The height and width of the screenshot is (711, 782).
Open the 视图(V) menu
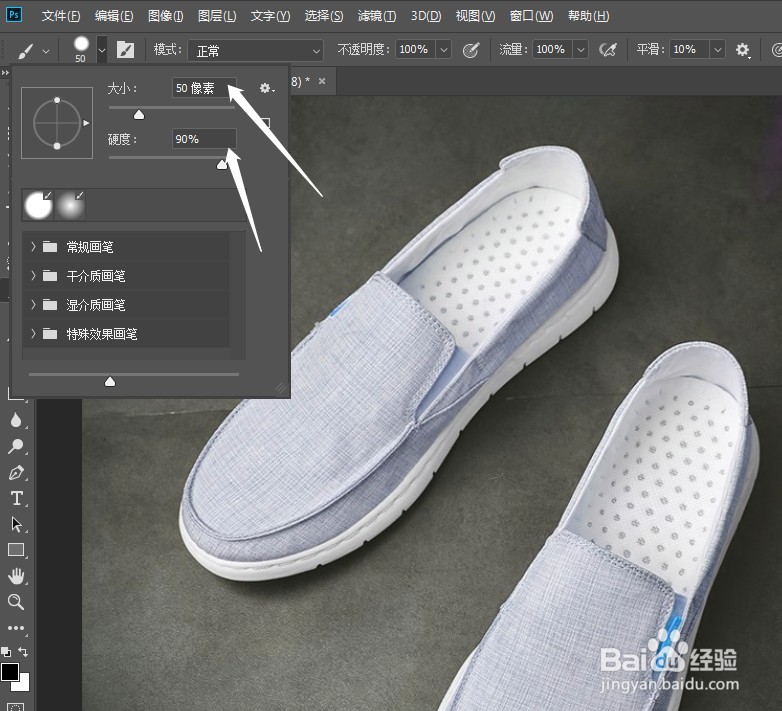[x=475, y=16]
